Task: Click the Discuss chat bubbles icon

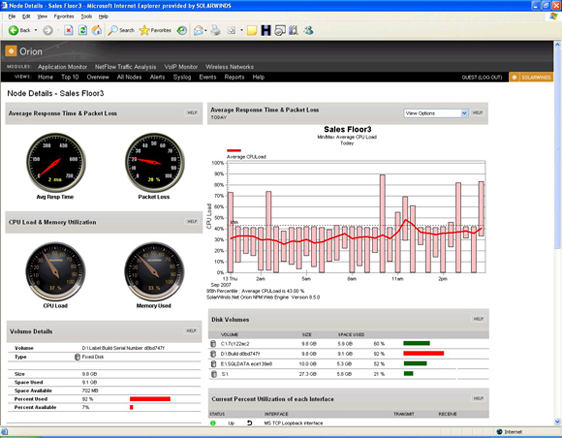Action: tap(280, 30)
